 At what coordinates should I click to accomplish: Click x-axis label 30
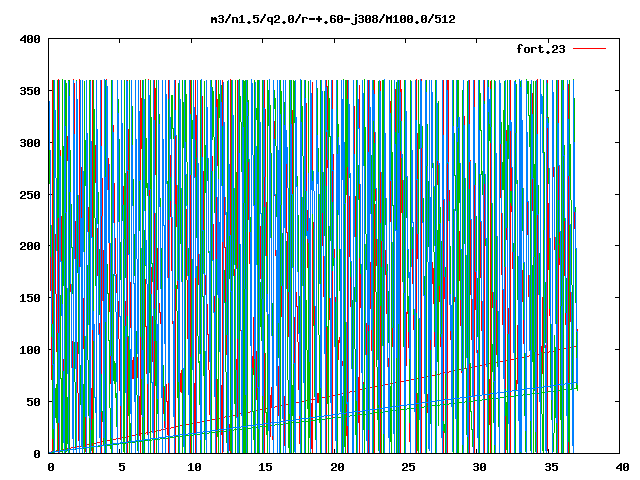pos(480,467)
